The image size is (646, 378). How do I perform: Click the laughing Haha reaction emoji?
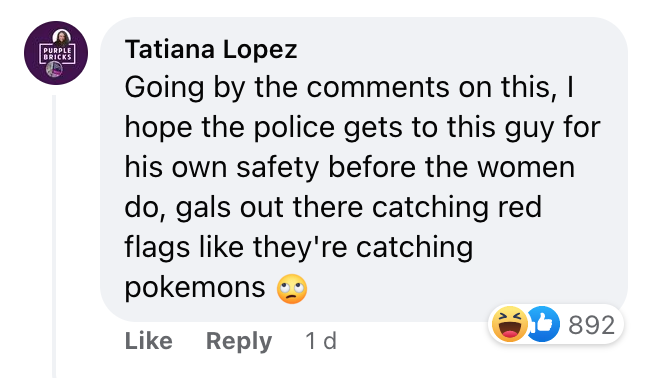pyautogui.click(x=510, y=324)
